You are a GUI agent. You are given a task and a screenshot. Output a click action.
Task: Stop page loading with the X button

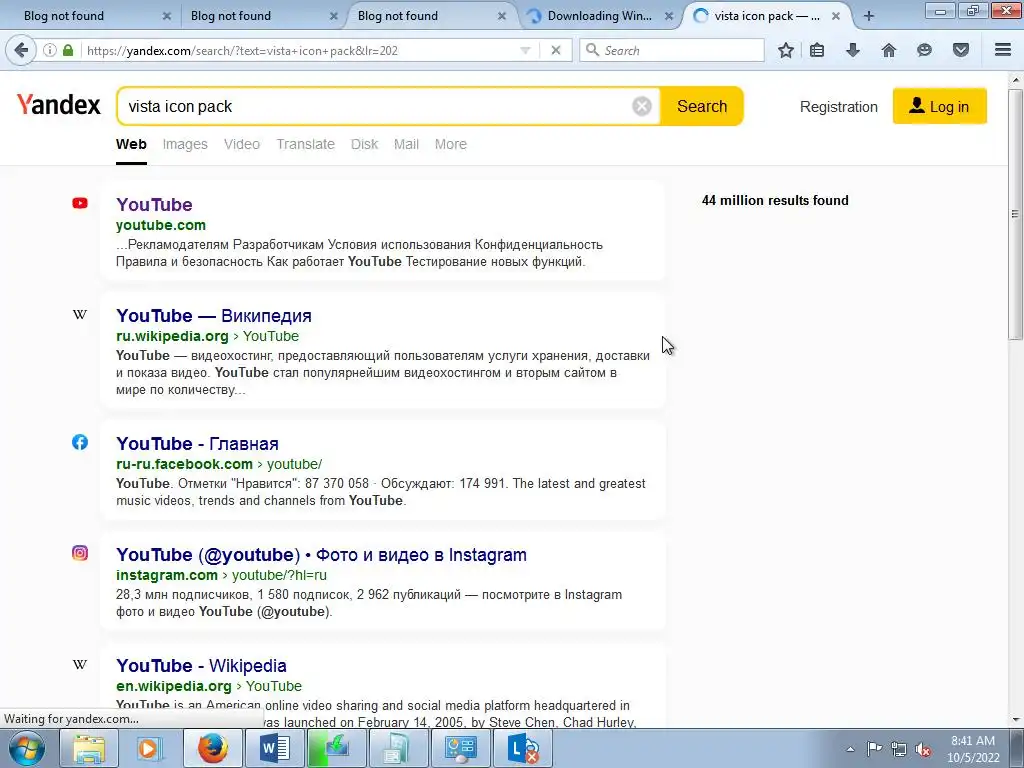(x=556, y=50)
